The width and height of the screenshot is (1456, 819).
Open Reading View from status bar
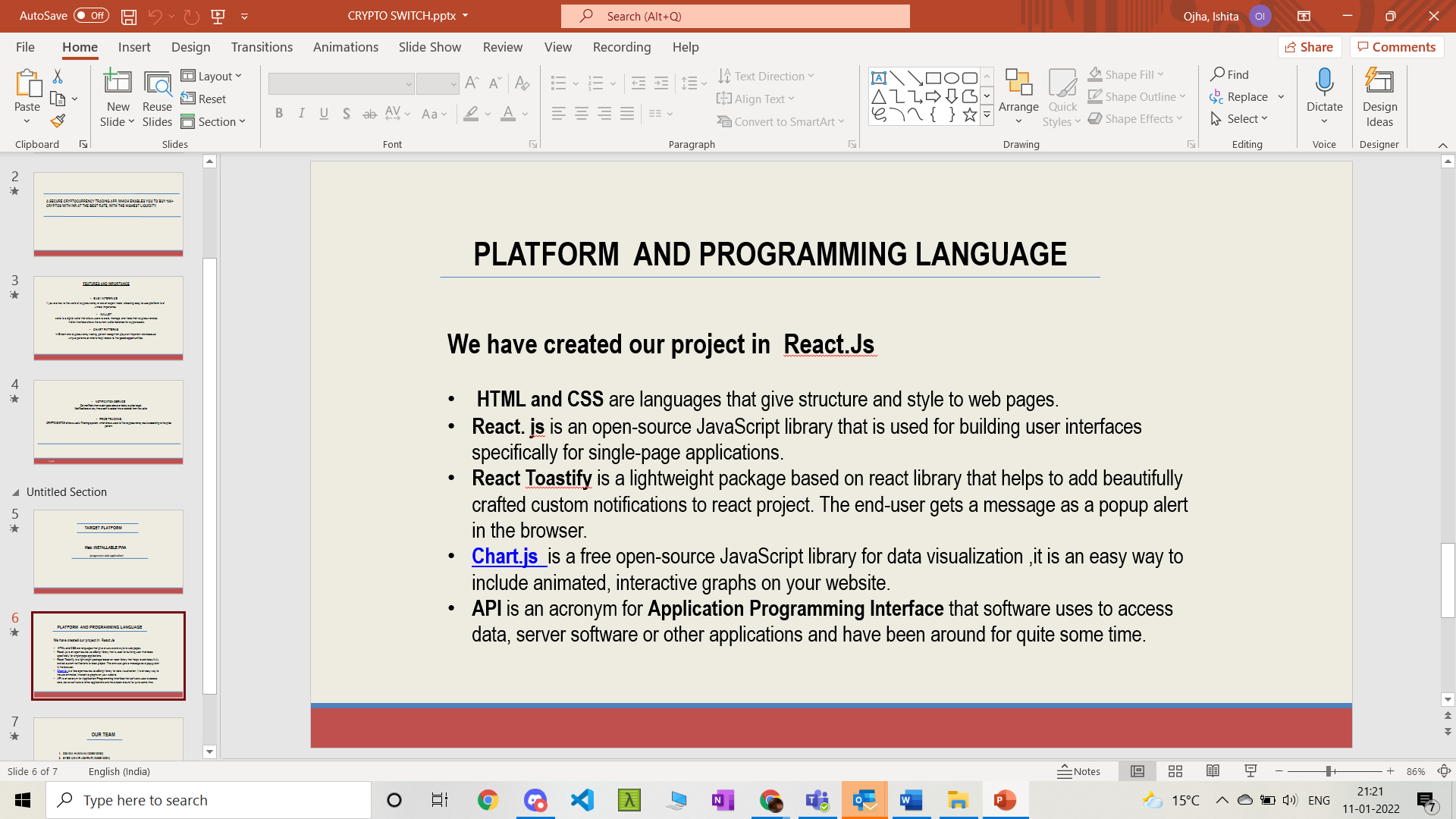1213,771
